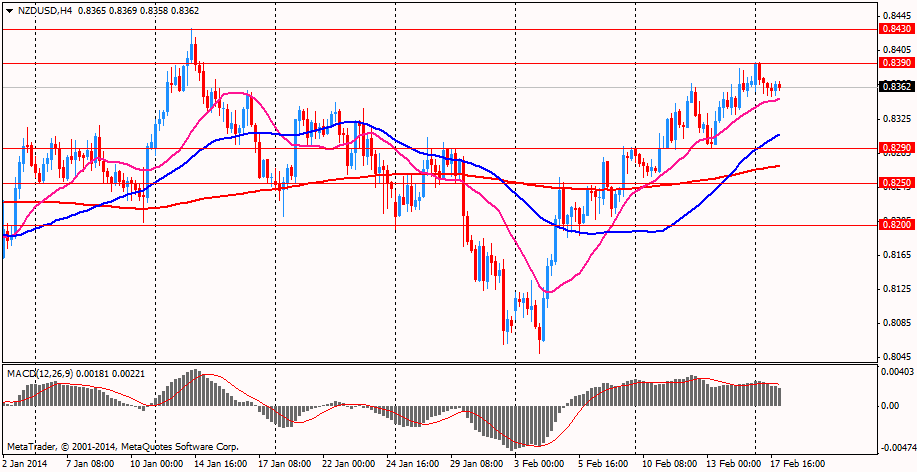
Task: Select the 0.8390 red price level tag
Action: click(x=894, y=63)
